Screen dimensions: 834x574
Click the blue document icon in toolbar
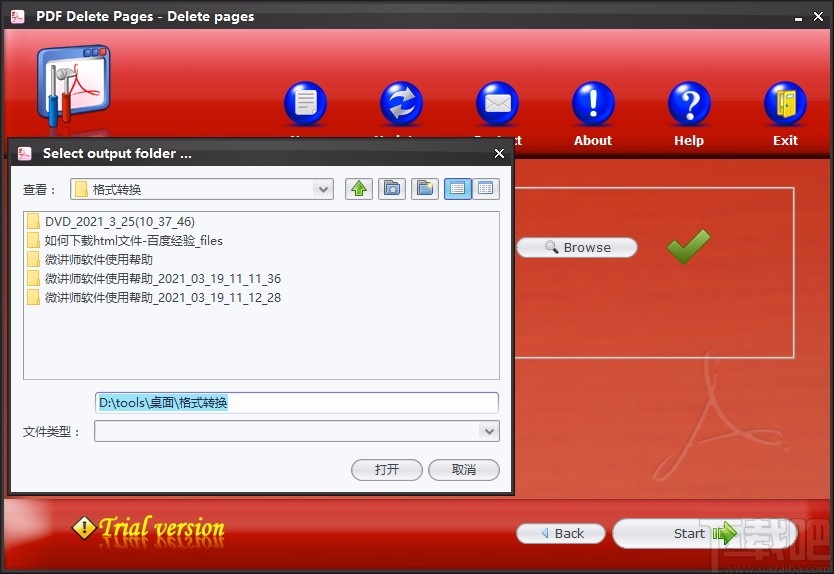[x=305, y=104]
